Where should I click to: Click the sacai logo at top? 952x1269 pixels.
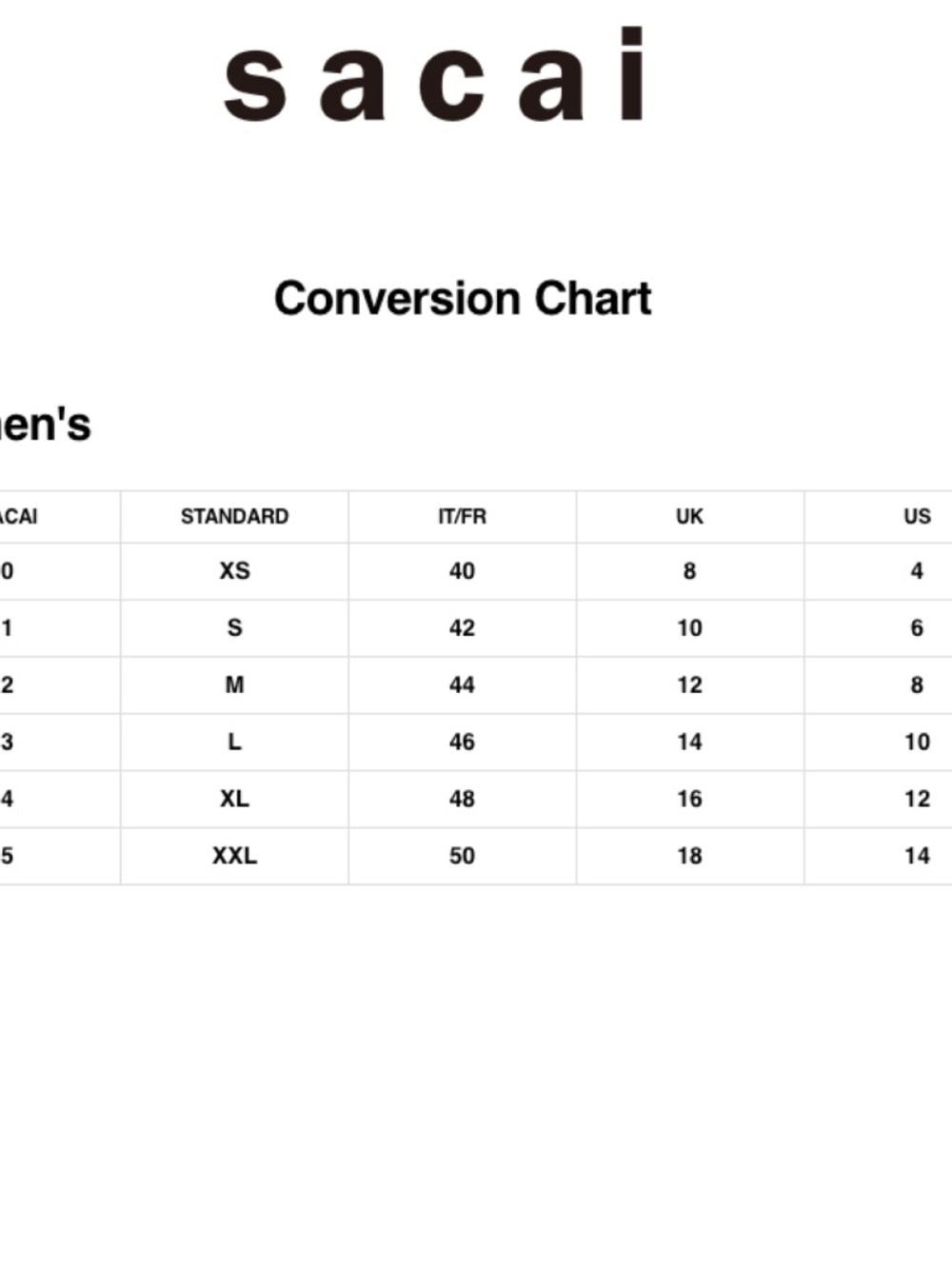pyautogui.click(x=436, y=74)
